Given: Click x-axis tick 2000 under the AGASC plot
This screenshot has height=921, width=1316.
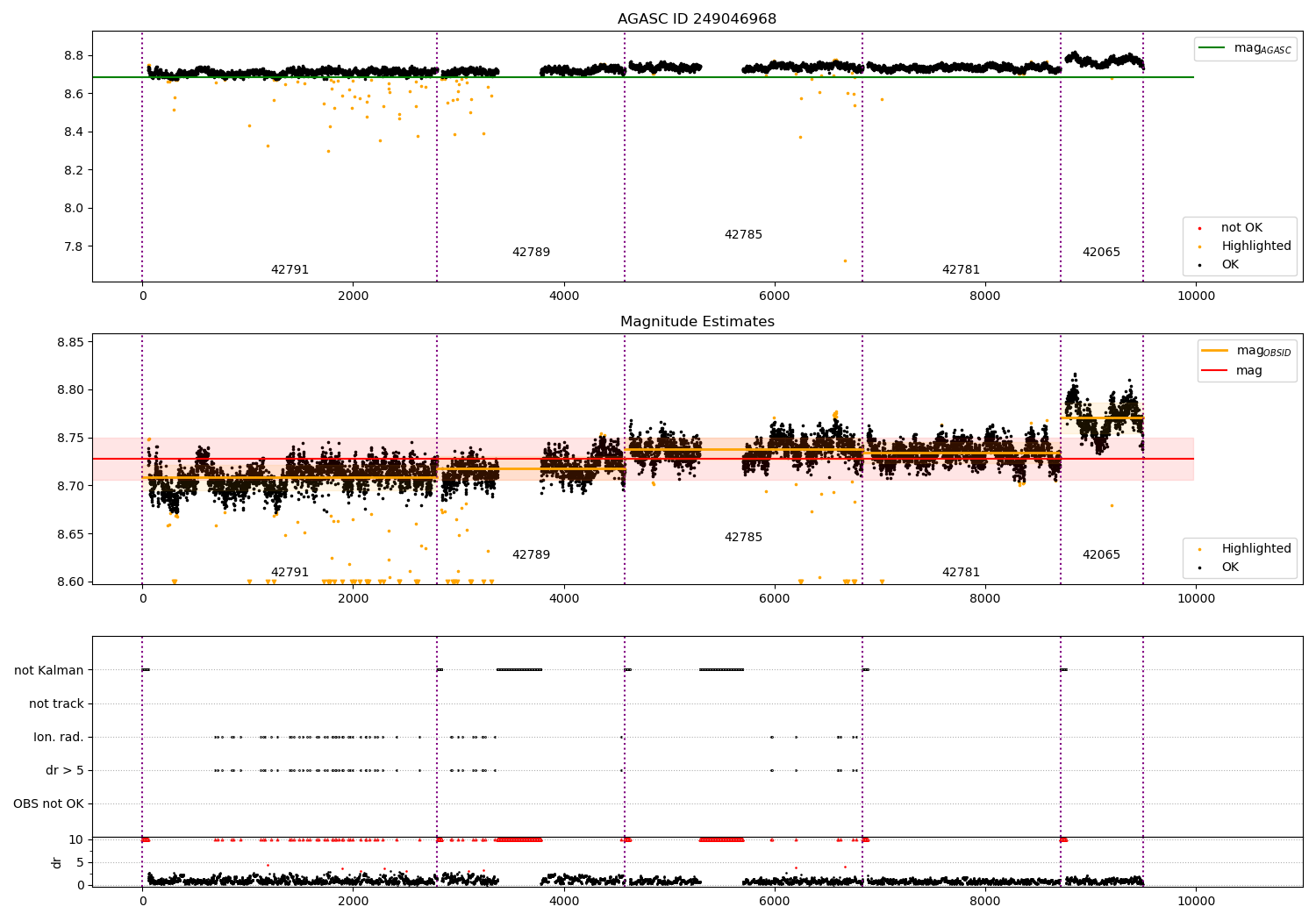Looking at the screenshot, I should pyautogui.click(x=353, y=296).
